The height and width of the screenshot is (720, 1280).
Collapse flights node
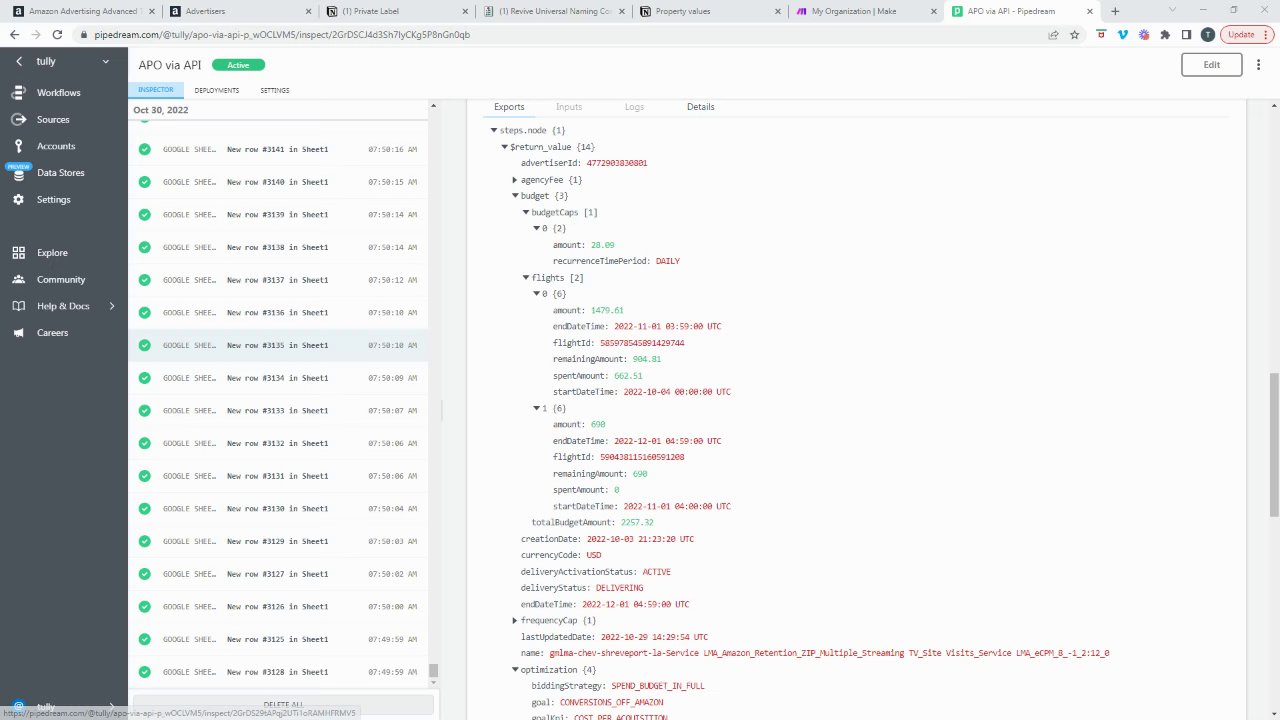click(x=526, y=278)
